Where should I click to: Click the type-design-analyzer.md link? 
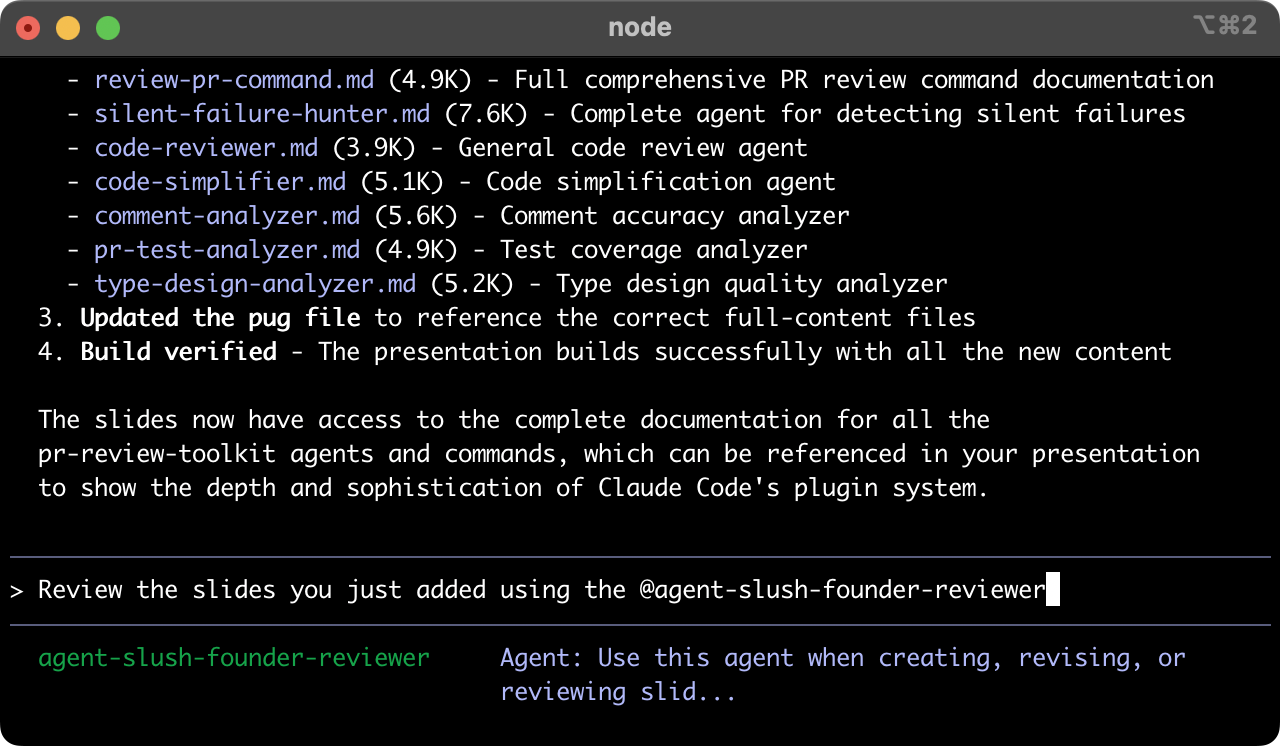(x=254, y=283)
